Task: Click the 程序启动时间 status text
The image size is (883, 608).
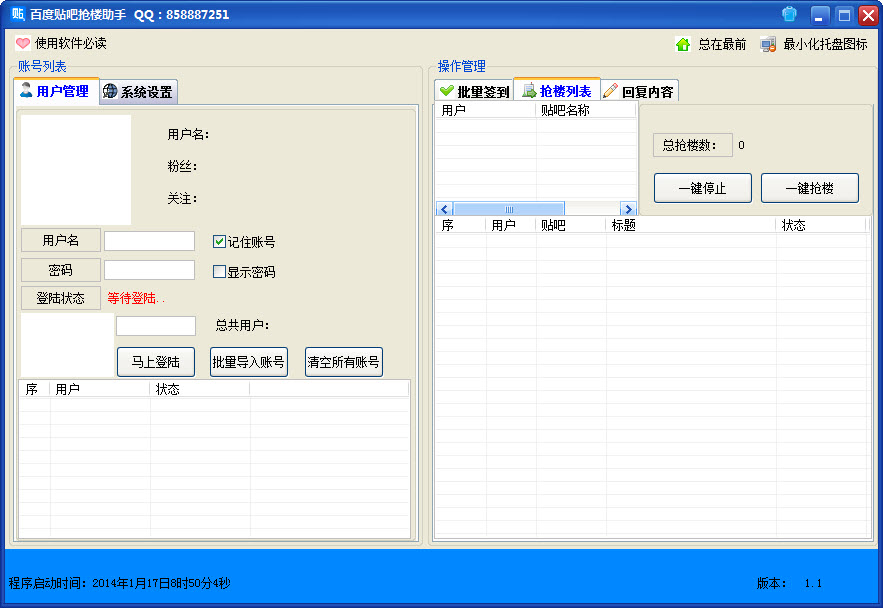Action: tap(119, 583)
